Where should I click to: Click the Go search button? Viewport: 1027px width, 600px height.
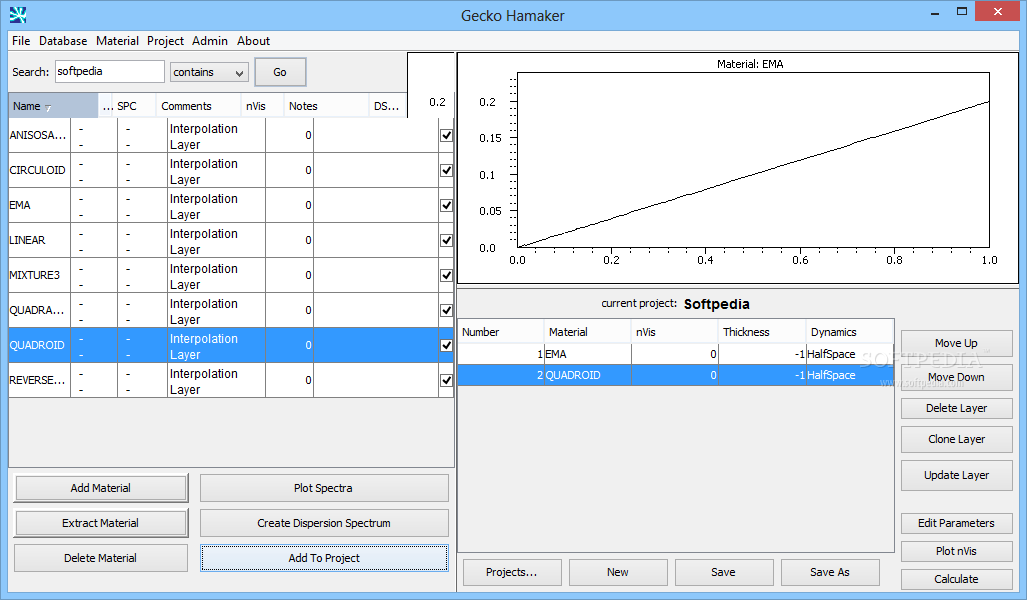point(280,72)
